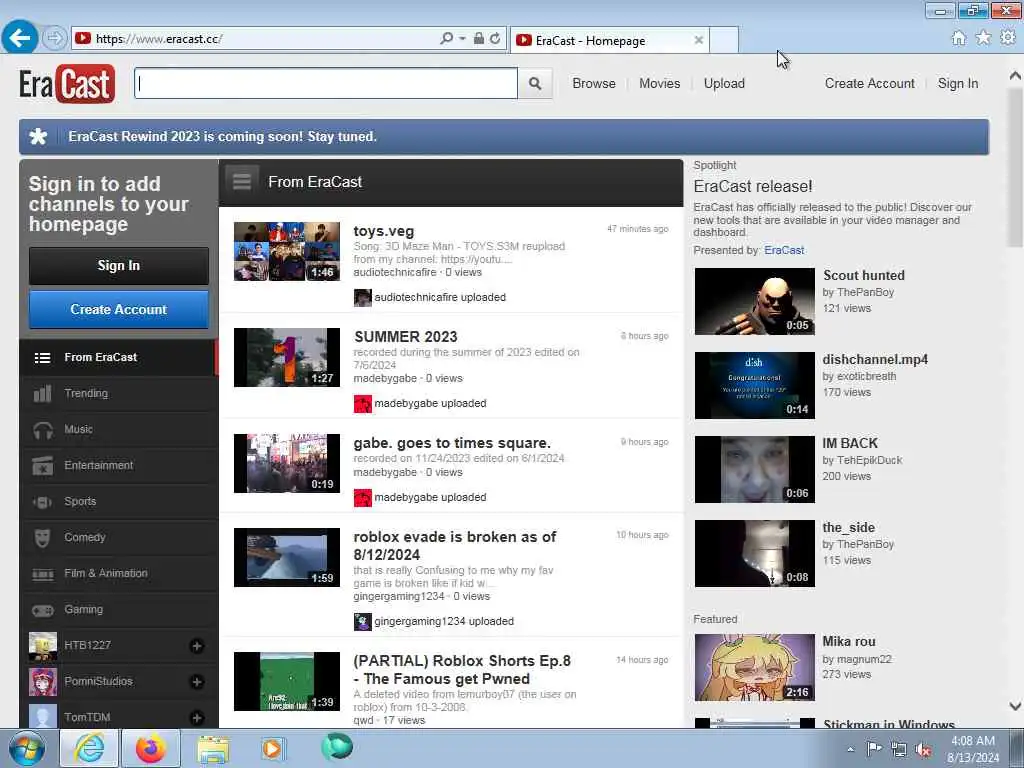This screenshot has height=768, width=1024.
Task: Open Windows Media Player from taskbar
Action: (x=272, y=748)
